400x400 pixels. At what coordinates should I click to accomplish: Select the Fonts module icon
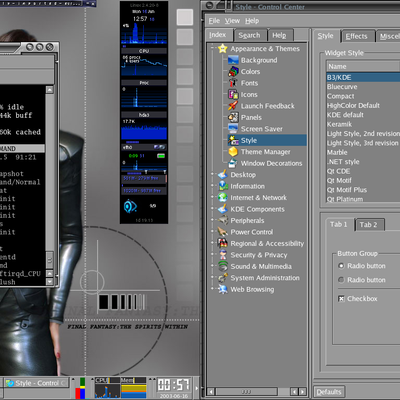(x=233, y=83)
